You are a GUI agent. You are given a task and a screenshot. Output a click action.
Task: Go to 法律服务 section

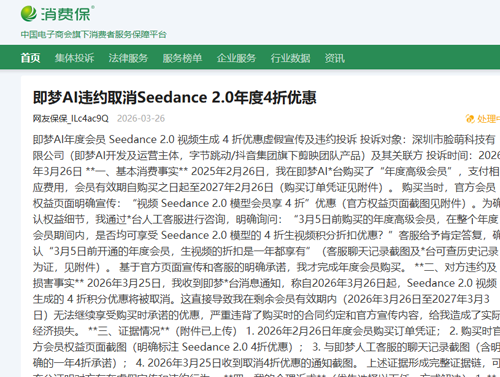point(128,58)
